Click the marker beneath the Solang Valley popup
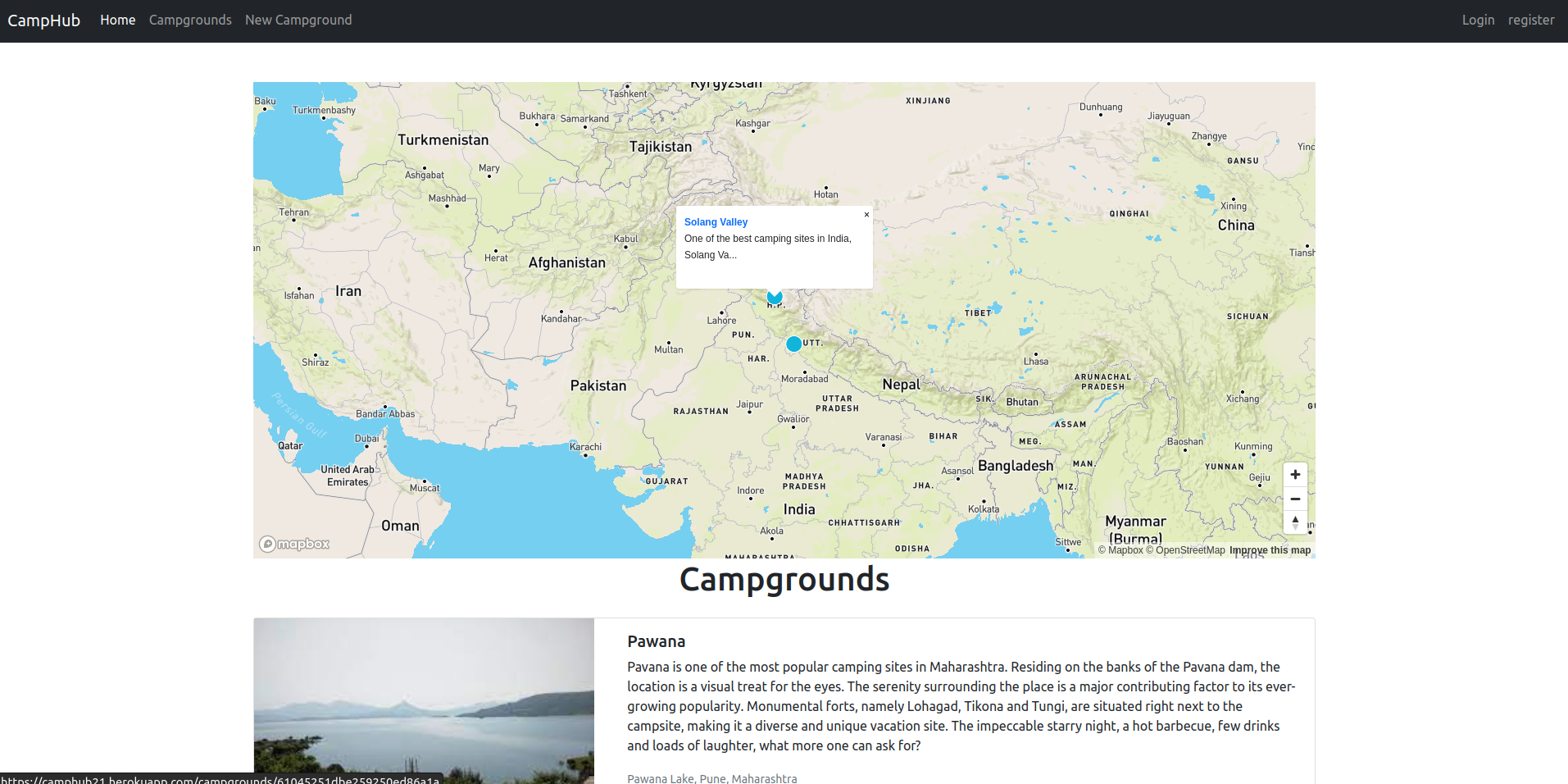The image size is (1568, 784). (x=775, y=297)
